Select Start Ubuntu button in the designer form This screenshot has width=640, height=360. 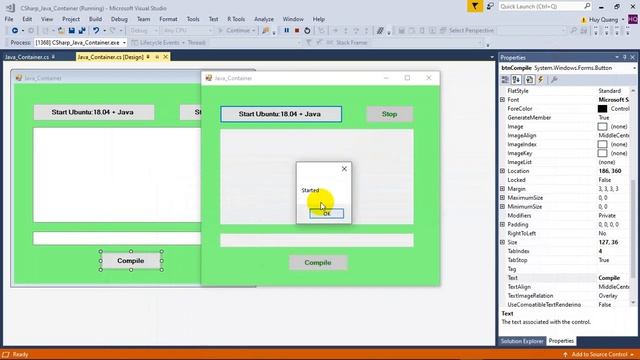tap(94, 112)
